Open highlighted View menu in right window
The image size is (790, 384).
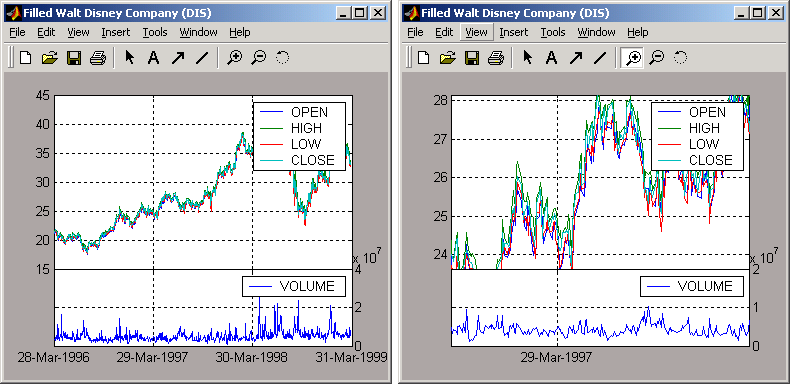point(476,32)
